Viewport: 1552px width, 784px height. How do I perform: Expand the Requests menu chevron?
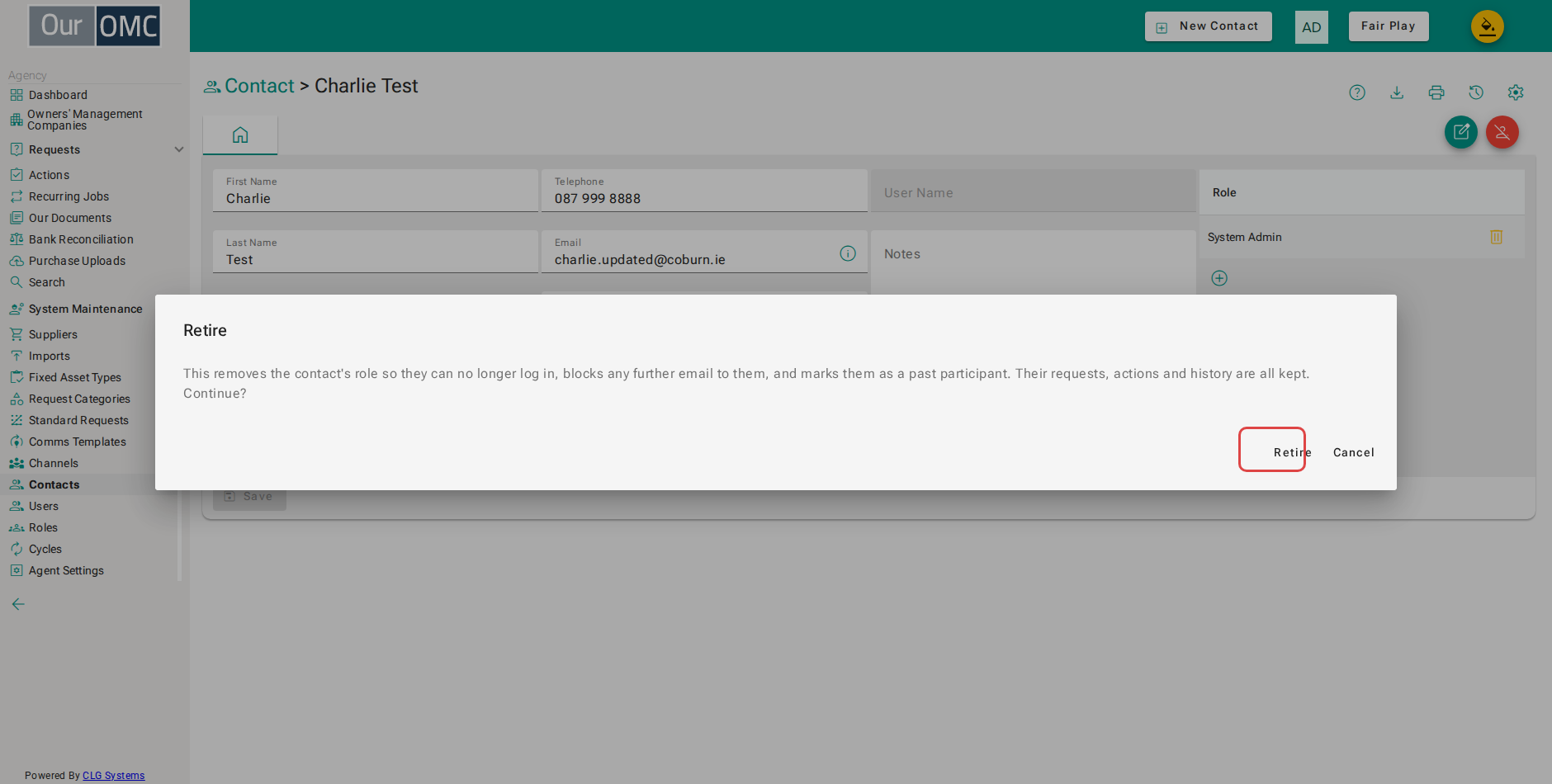(x=179, y=149)
